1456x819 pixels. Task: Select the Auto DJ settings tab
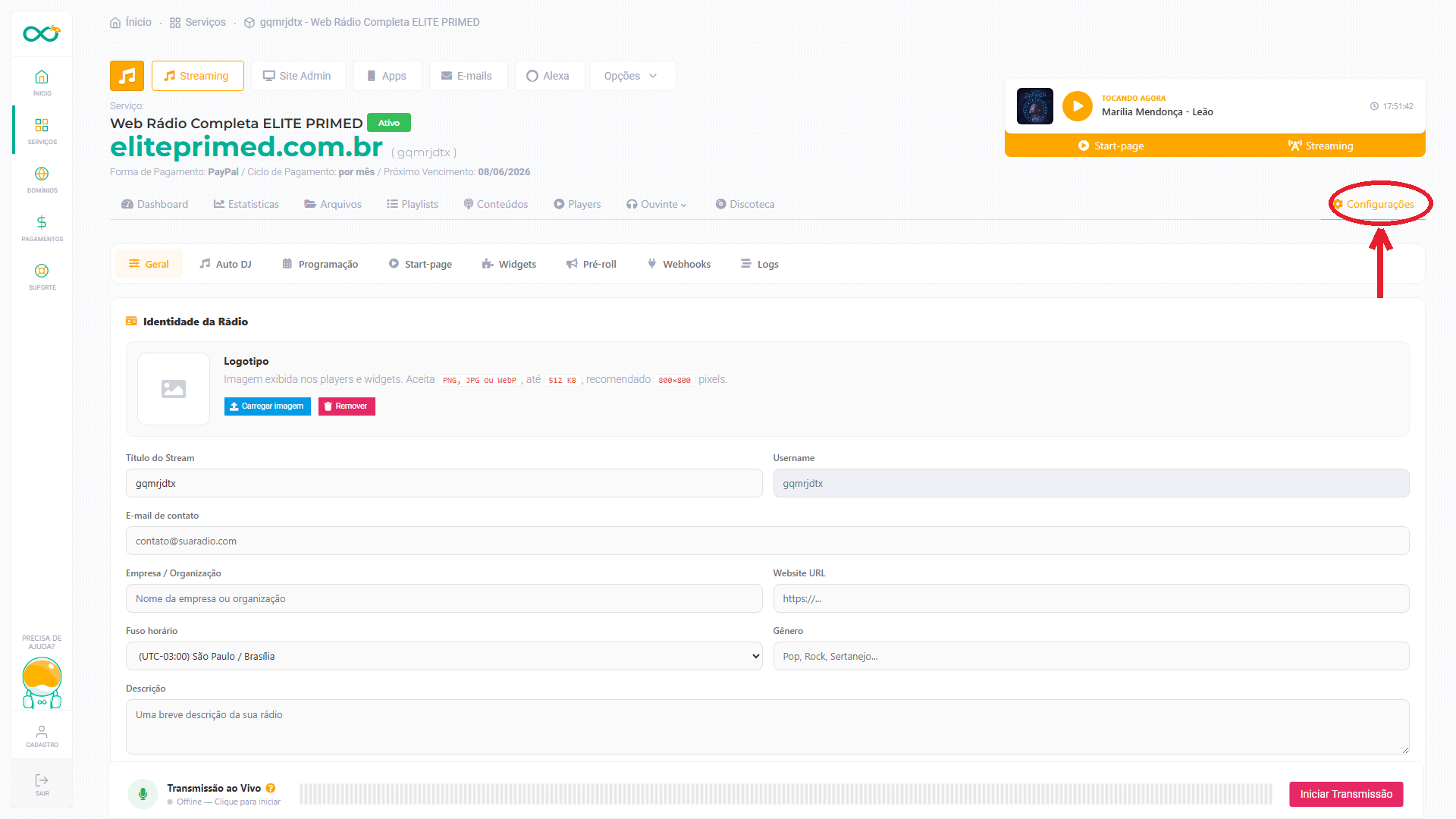(x=225, y=264)
